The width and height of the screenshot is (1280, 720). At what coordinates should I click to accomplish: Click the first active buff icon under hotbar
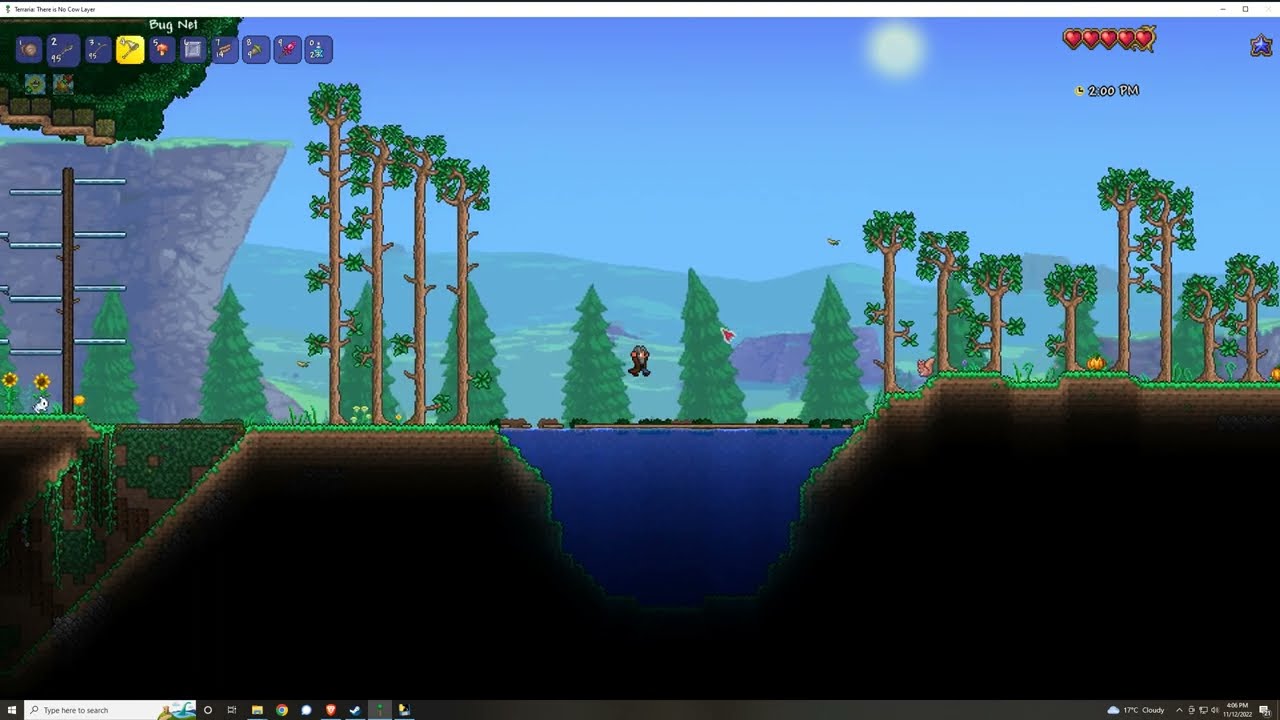(x=35, y=84)
